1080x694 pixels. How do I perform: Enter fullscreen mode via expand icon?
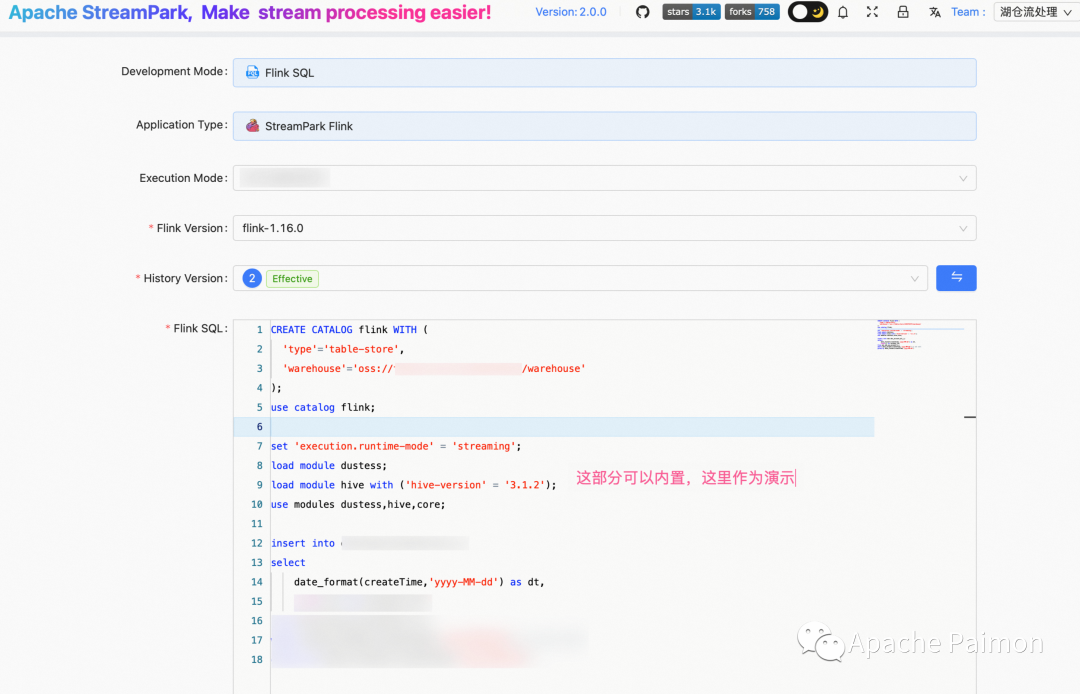872,12
